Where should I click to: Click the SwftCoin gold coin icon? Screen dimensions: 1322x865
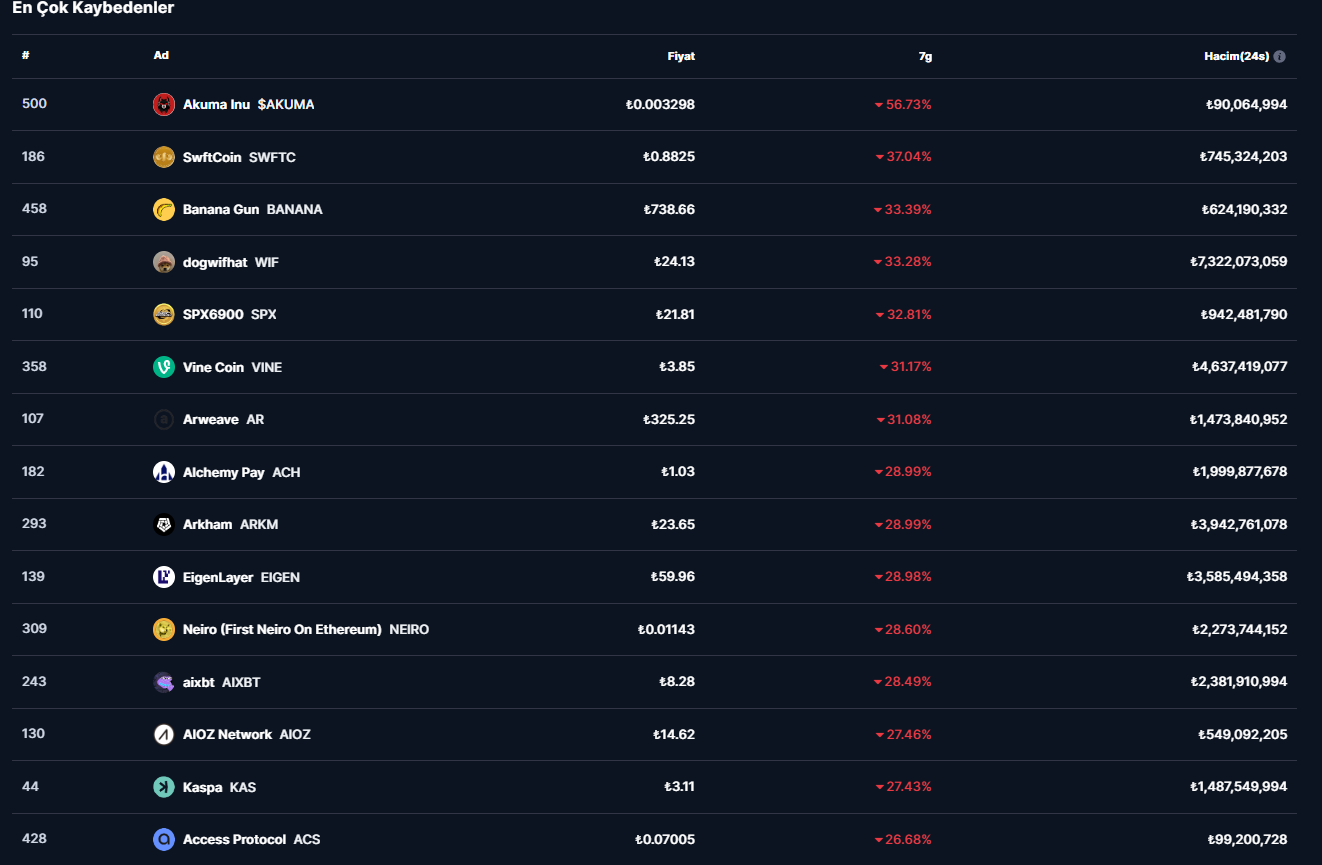click(164, 157)
